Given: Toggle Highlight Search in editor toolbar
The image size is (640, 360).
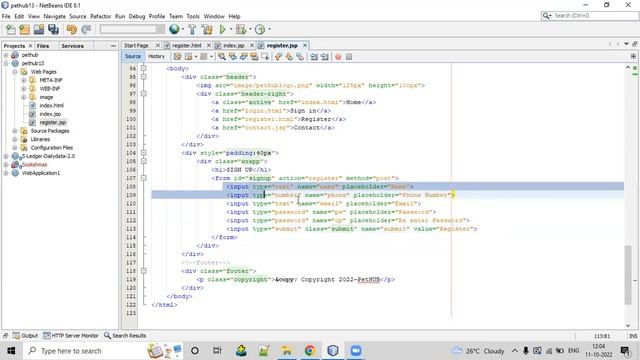Looking at the screenshot, I should coord(254,57).
